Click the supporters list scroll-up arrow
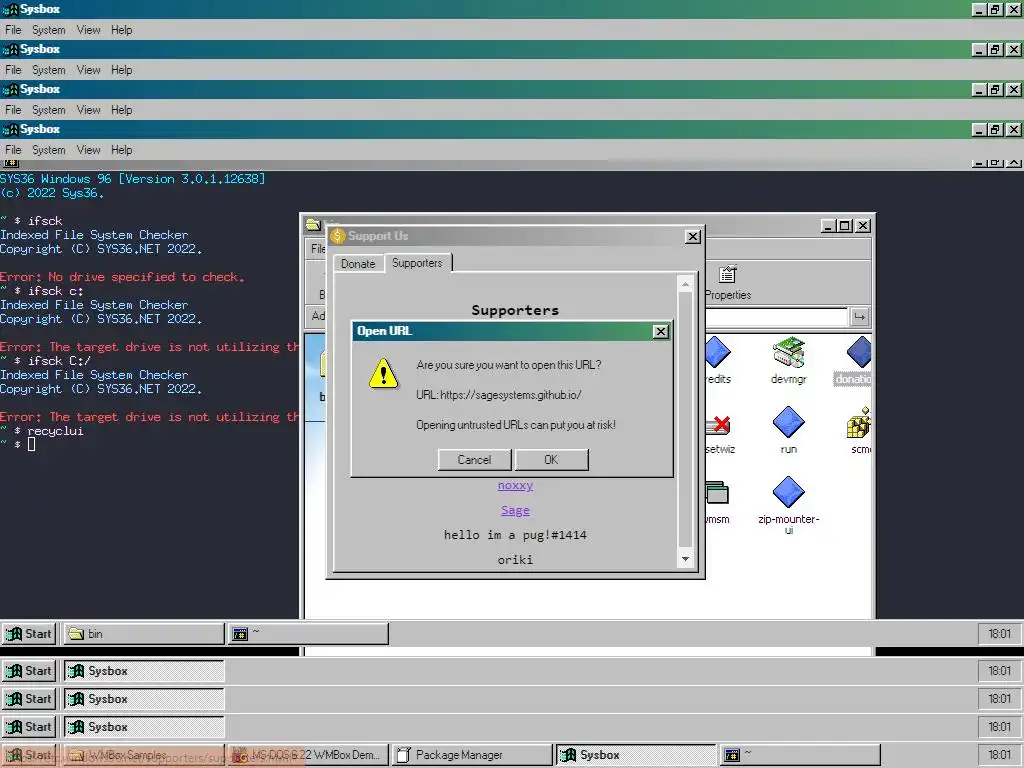This screenshot has width=1024, height=768. [x=685, y=284]
